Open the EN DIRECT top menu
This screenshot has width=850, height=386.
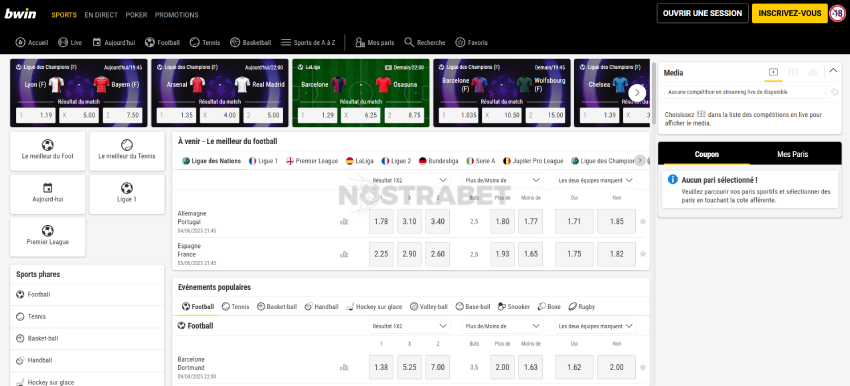coord(101,15)
